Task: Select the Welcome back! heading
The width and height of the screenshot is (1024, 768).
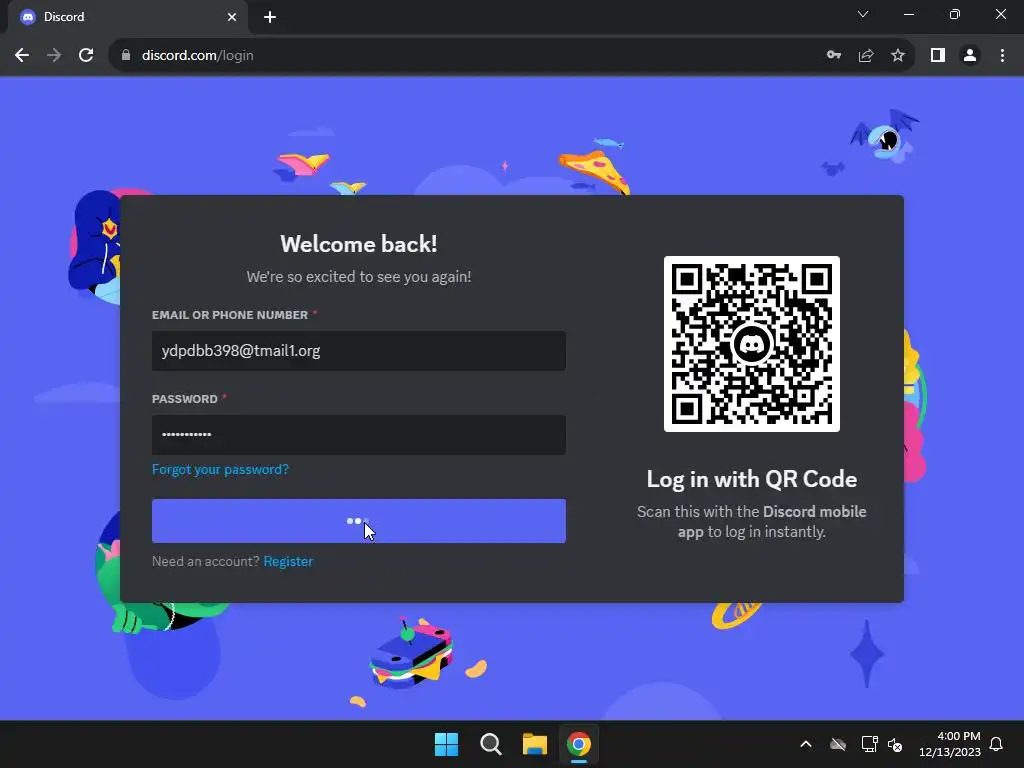Action: pos(359,244)
